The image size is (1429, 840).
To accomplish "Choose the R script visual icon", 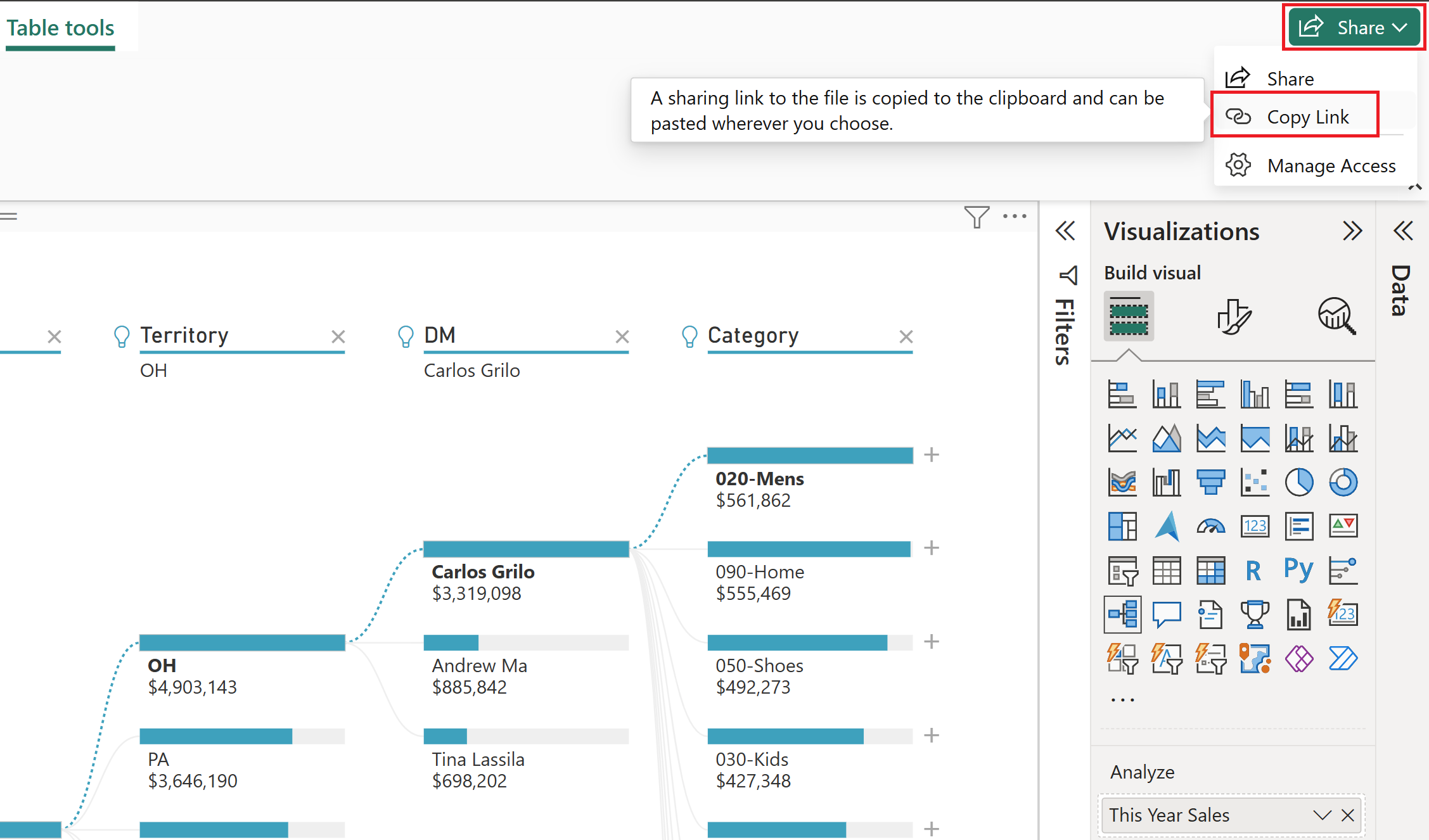I will tap(1253, 570).
